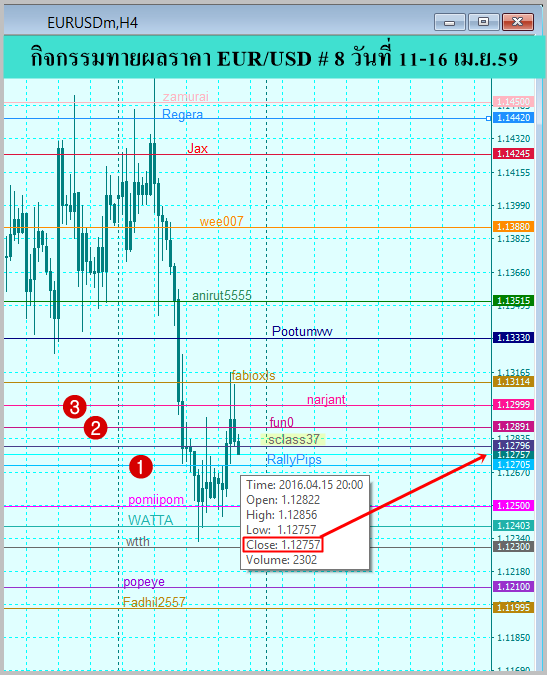Select the anirut5555 line label
The width and height of the screenshot is (547, 675).
(222, 295)
